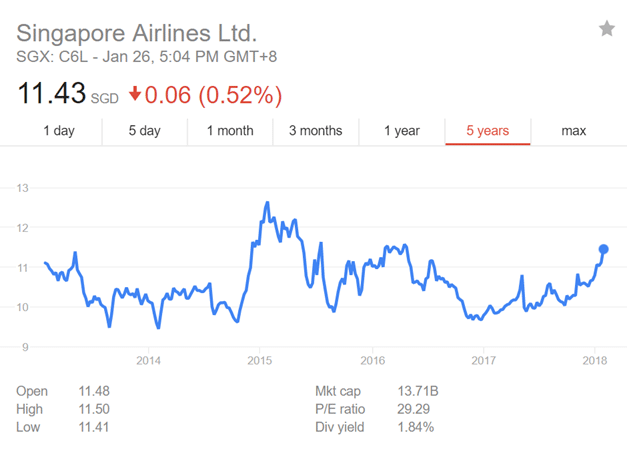The image size is (627, 453).
Task: Choose the 1 year range tab
Action: click(402, 130)
